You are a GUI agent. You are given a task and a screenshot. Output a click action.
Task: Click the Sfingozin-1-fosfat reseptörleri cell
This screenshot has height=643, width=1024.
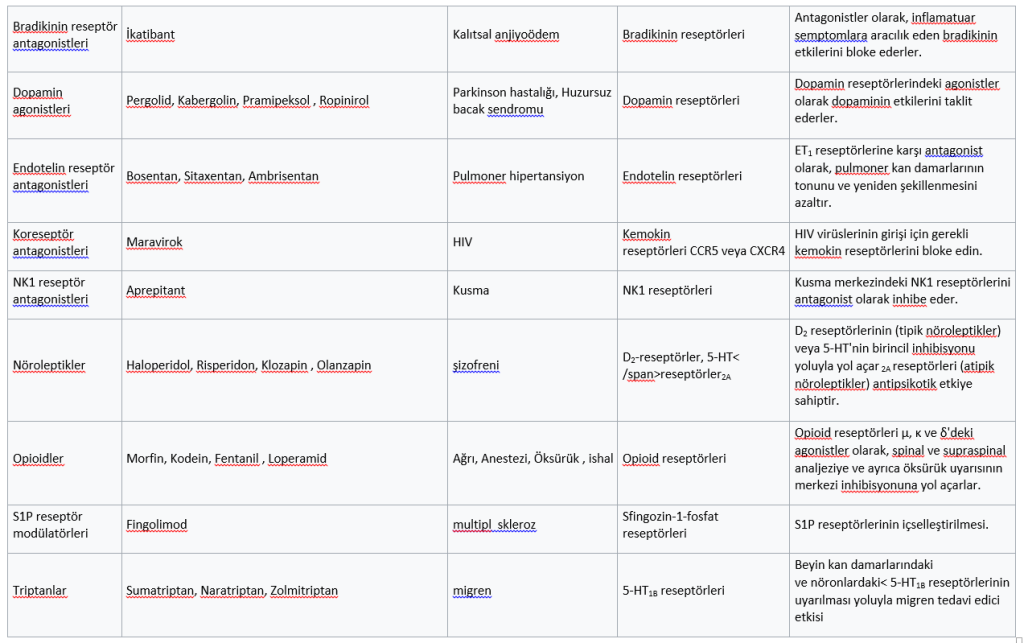670,524
